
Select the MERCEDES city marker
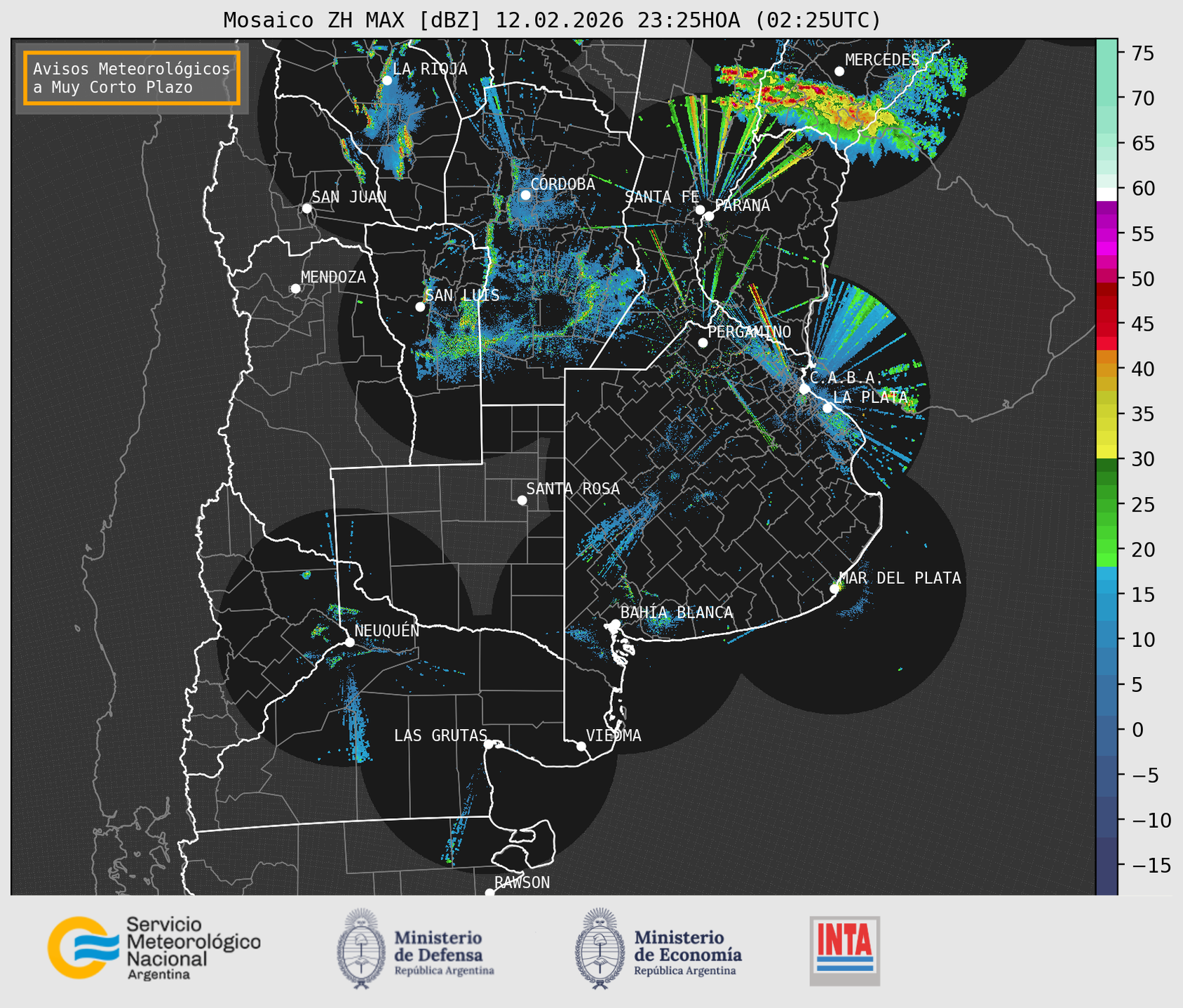click(x=839, y=71)
